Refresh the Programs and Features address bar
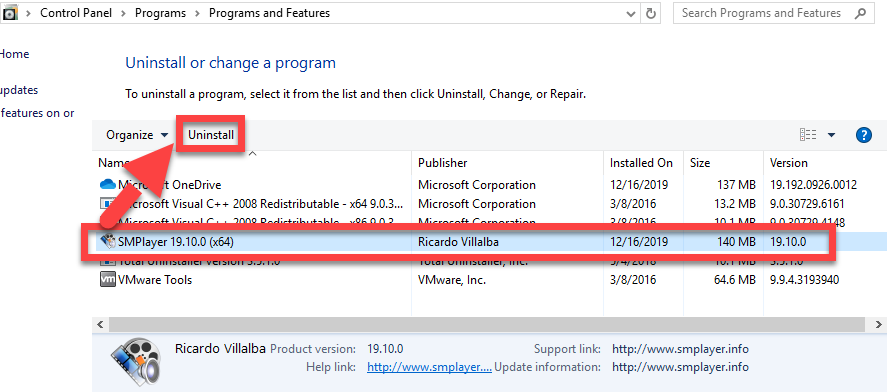887x392 pixels. (x=651, y=13)
